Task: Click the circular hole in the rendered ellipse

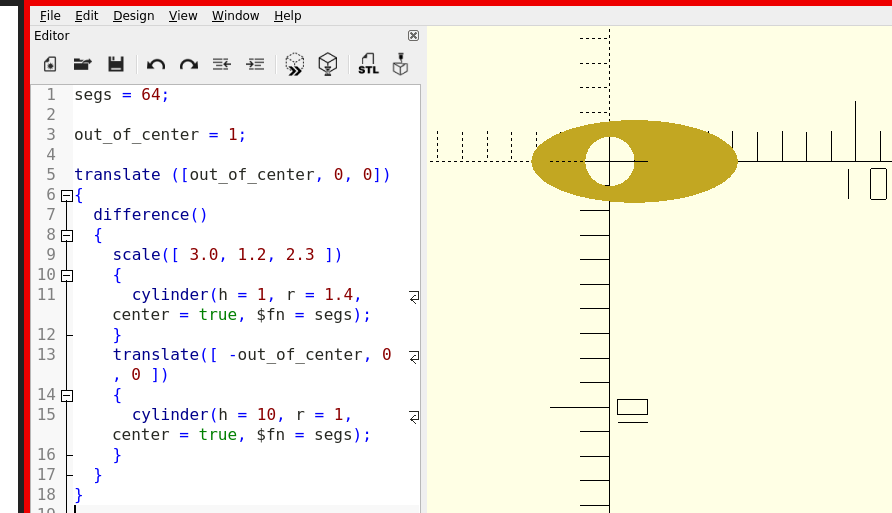Action: tap(610, 162)
